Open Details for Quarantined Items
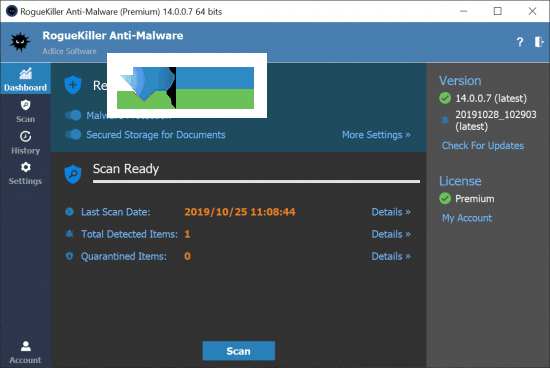The image size is (550, 368). pos(391,256)
